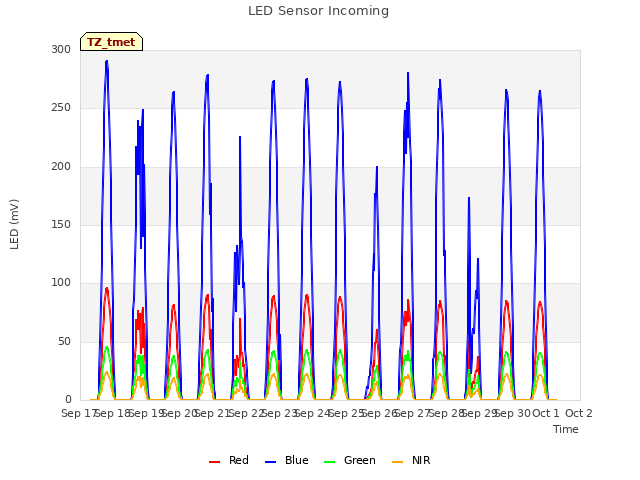Click the green legend color marker

pos(329,462)
